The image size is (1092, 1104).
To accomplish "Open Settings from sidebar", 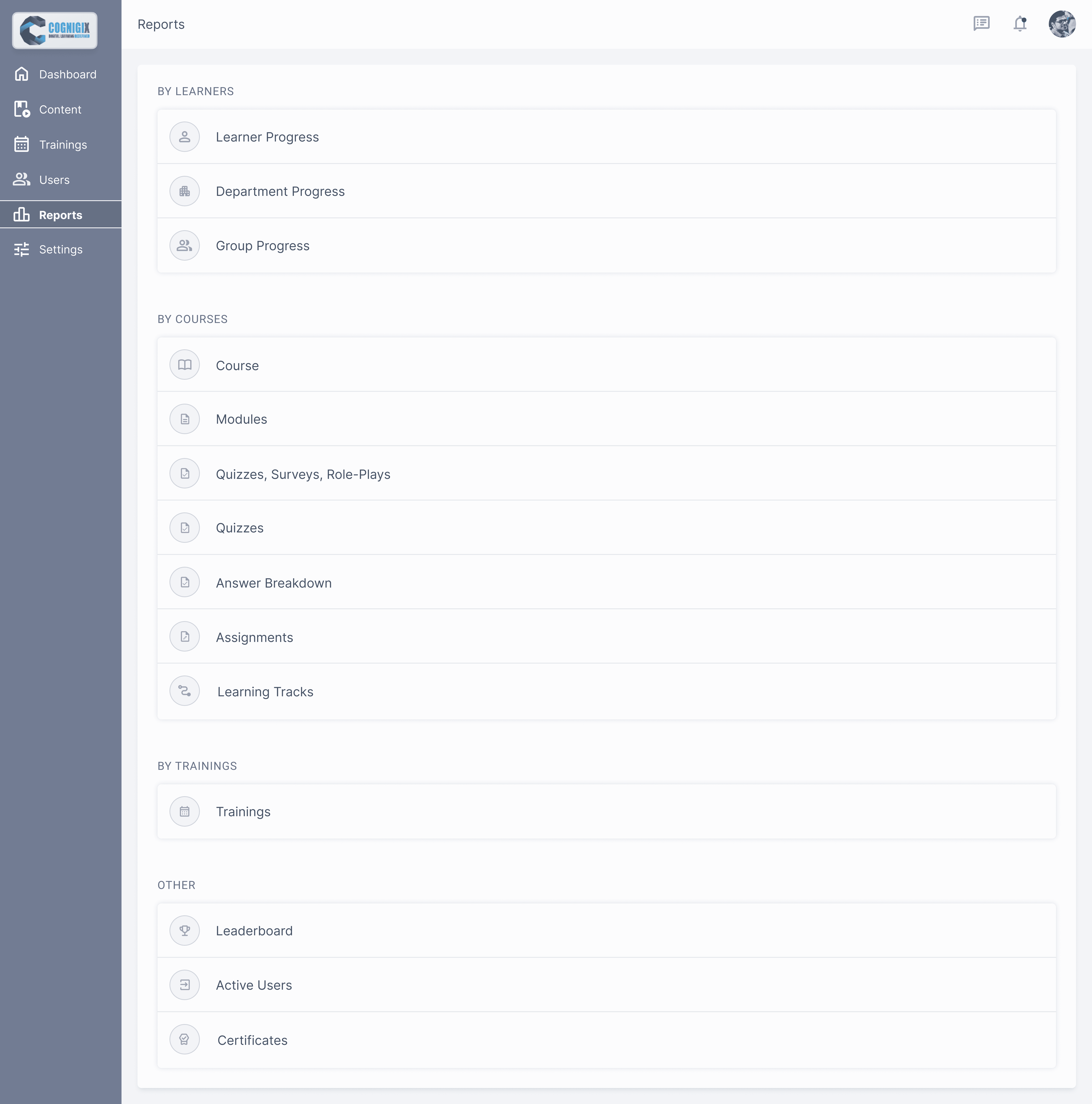I will (61, 250).
